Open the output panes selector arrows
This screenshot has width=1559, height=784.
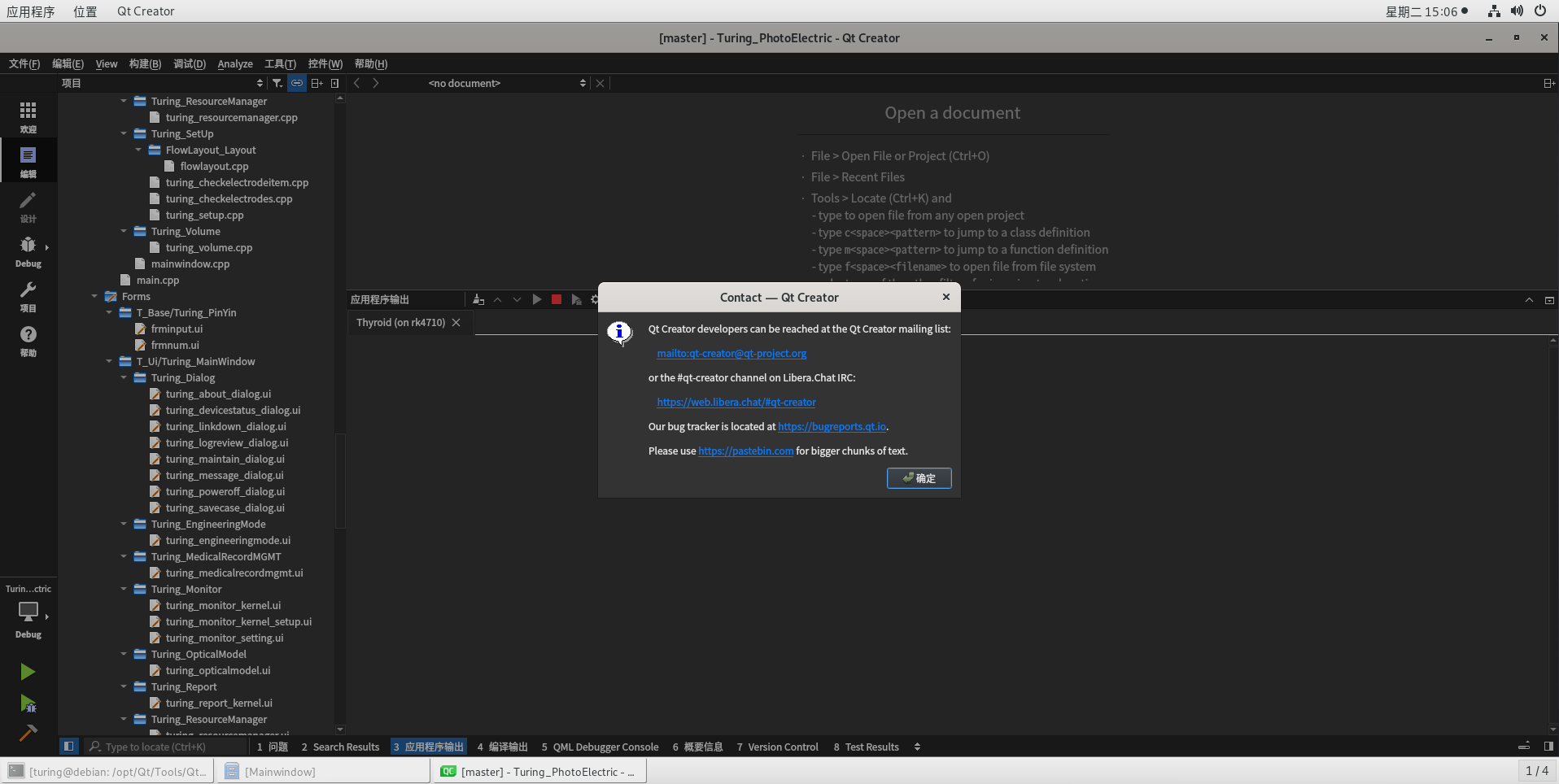[x=917, y=747]
